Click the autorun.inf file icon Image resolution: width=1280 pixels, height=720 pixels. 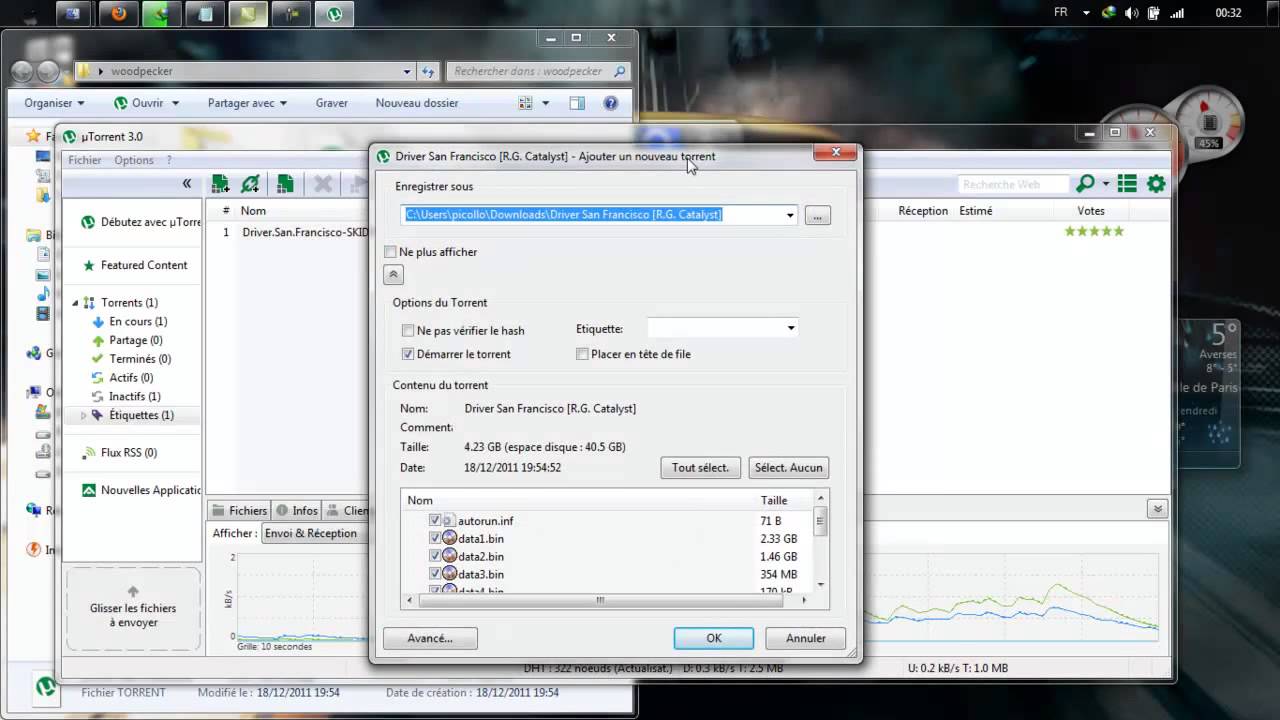449,521
